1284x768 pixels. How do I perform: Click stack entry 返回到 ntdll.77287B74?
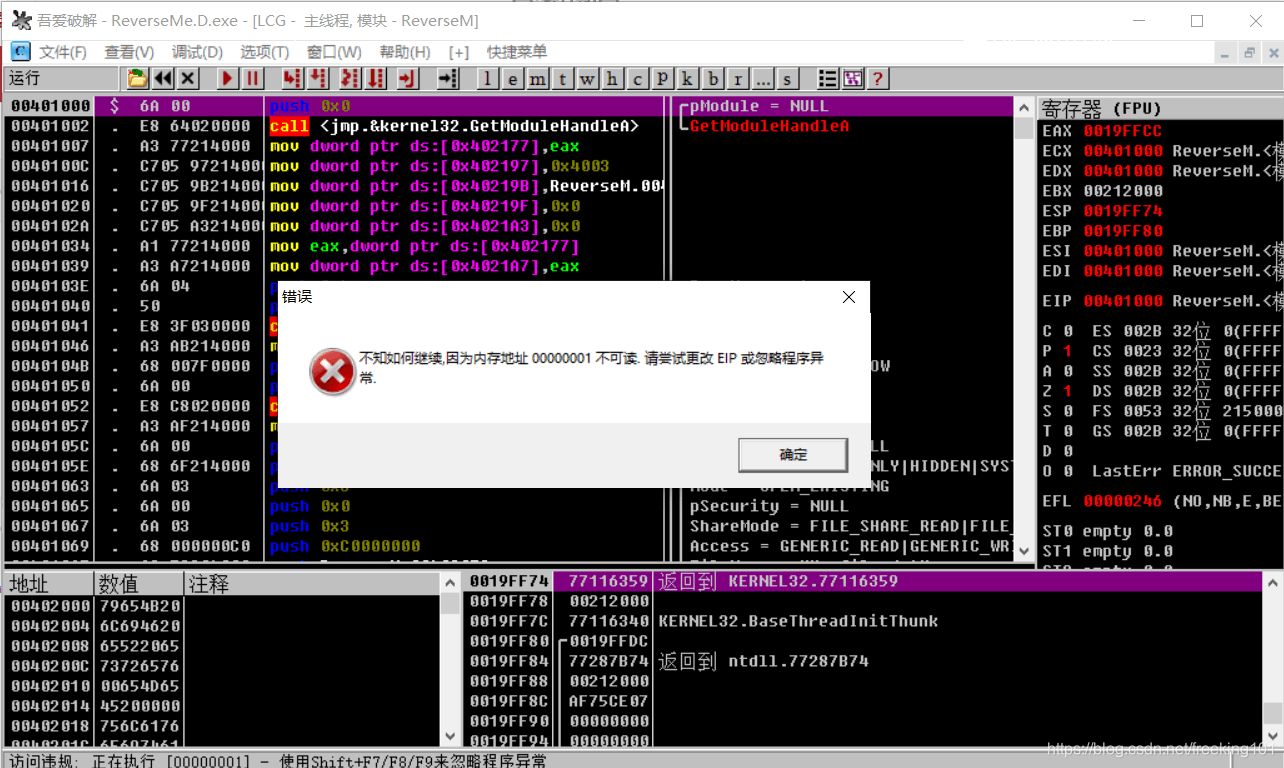(x=764, y=661)
